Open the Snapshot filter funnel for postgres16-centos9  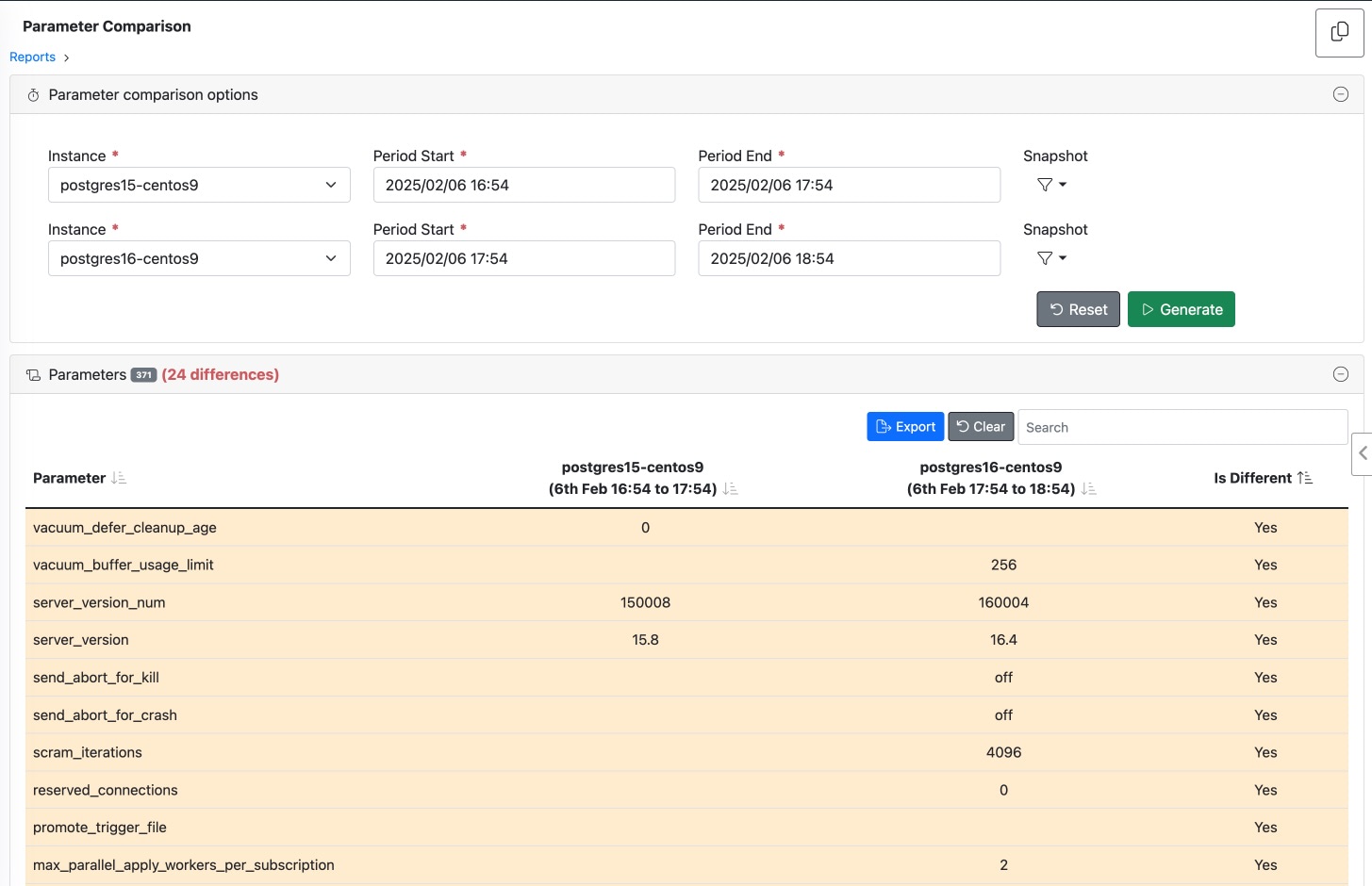[1045, 258]
